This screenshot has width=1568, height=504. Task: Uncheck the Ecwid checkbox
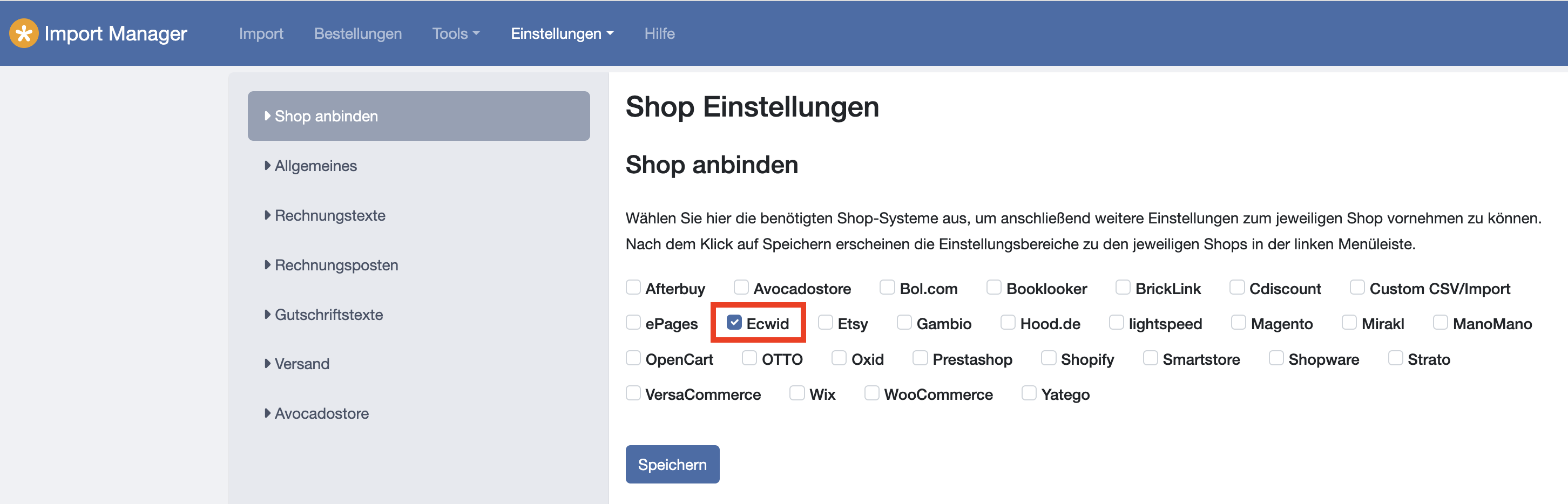tap(734, 323)
